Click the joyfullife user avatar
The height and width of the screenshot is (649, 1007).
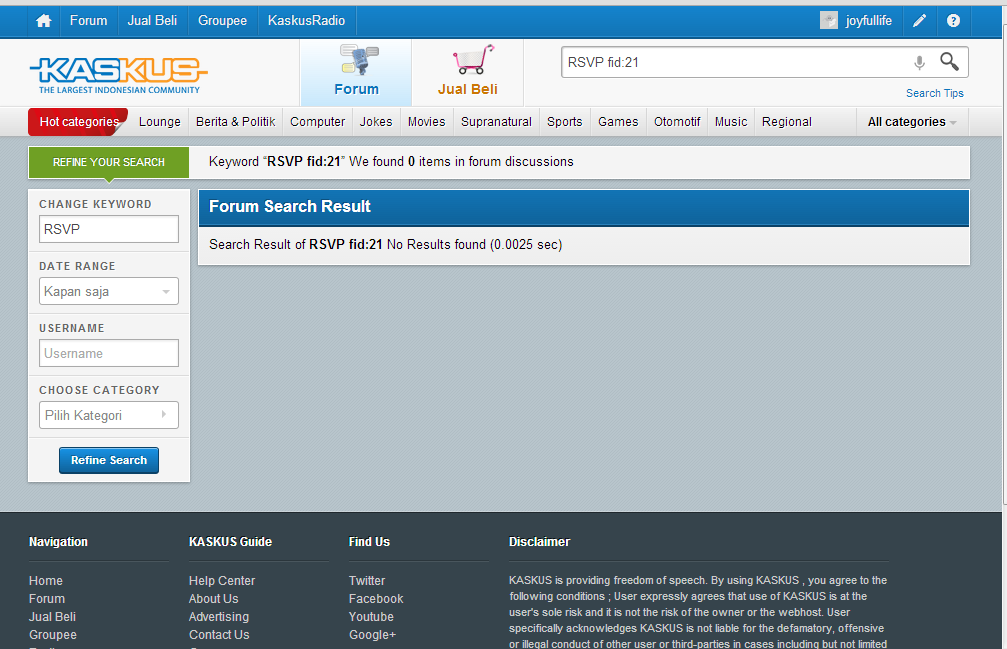828,21
